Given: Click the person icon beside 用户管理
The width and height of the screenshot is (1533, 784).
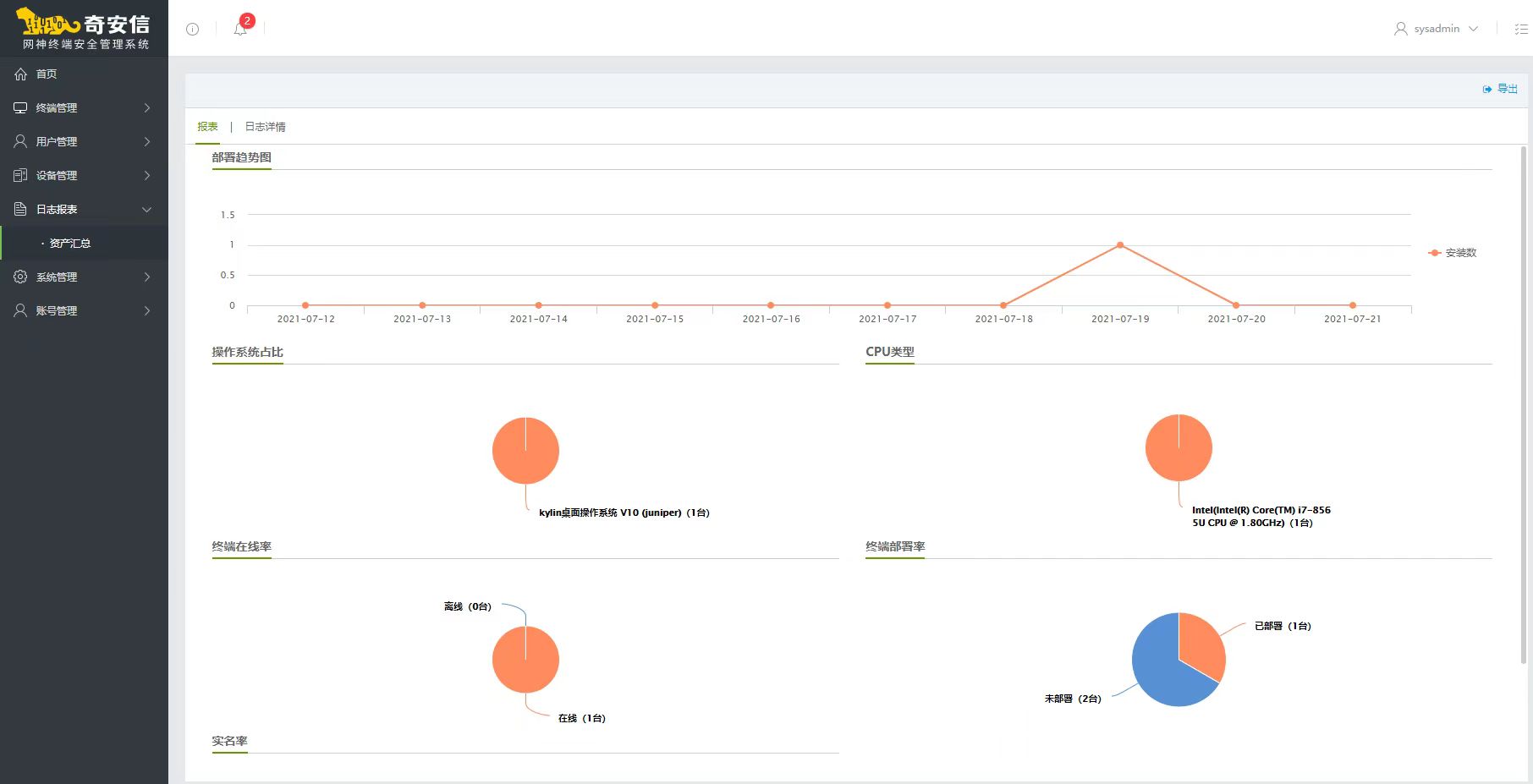Looking at the screenshot, I should coord(20,142).
